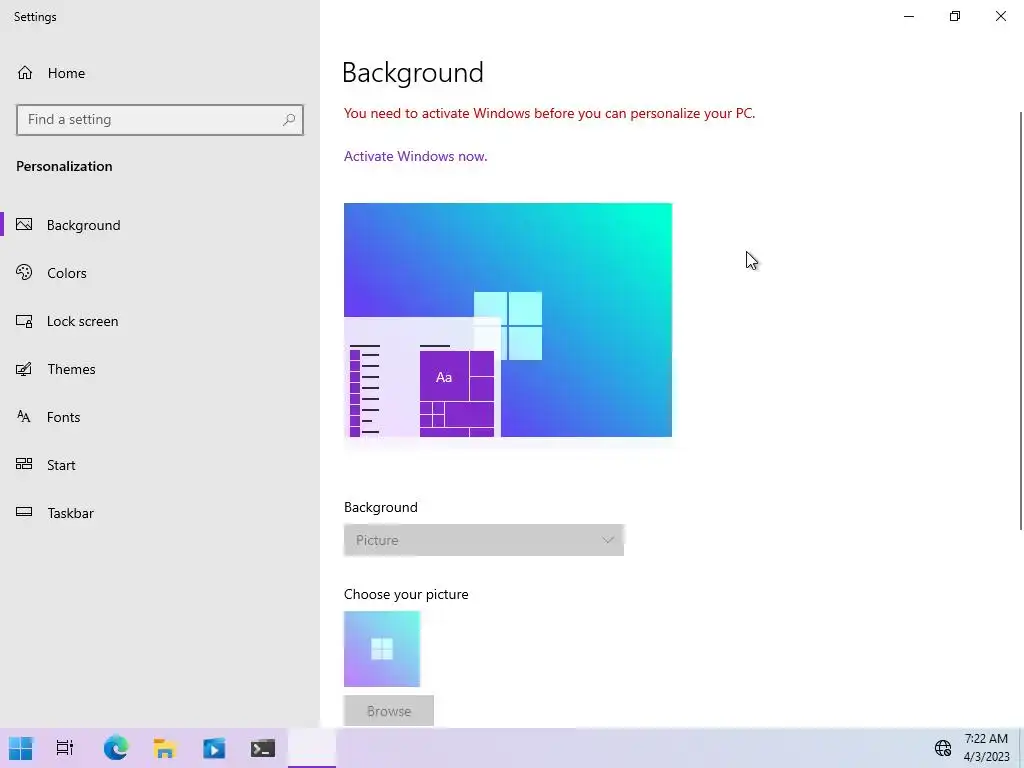Click into the Find a setting search box
Screen dimensions: 1024x768
coord(160,120)
